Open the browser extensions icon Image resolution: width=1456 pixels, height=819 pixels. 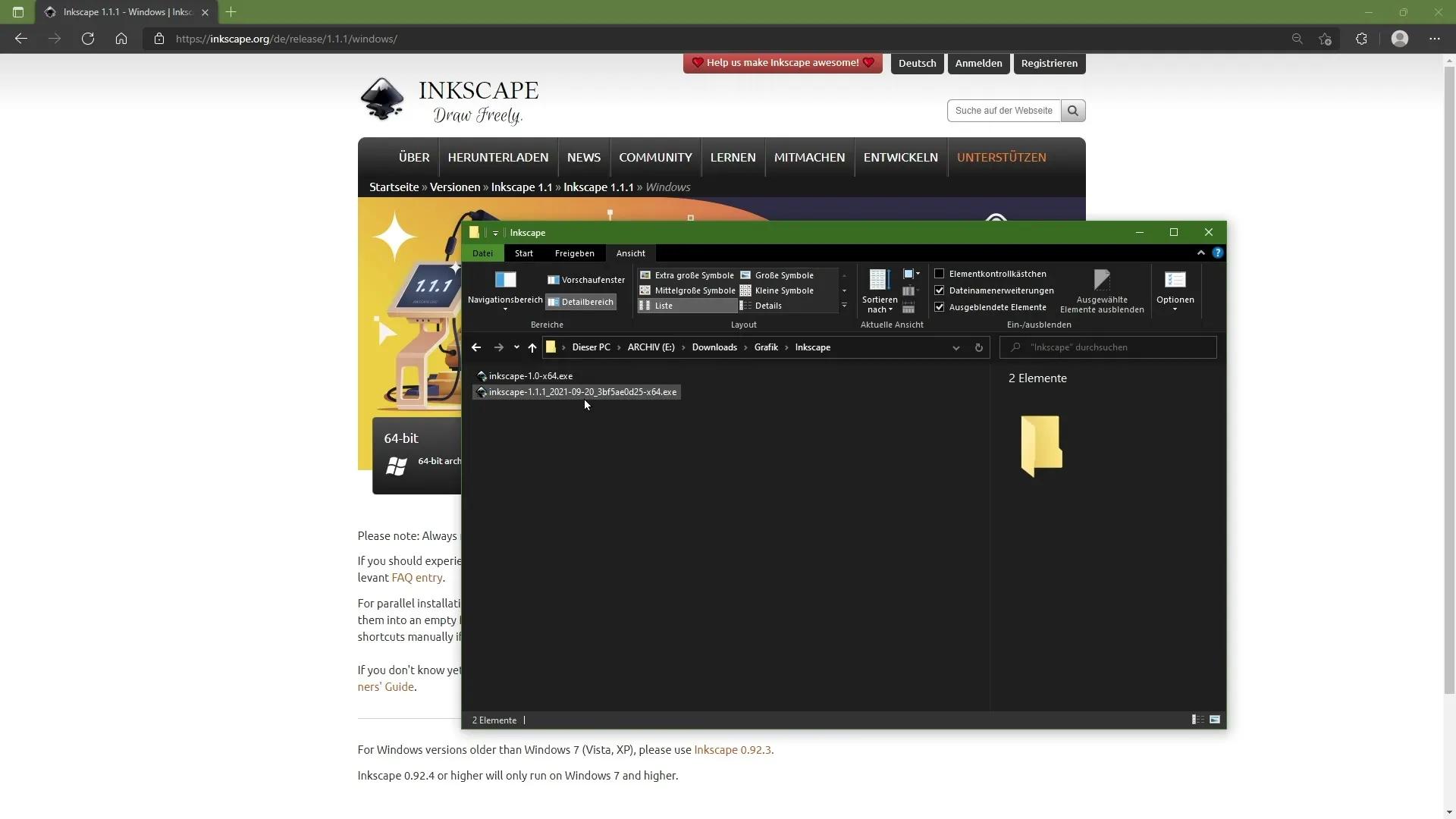[1361, 39]
